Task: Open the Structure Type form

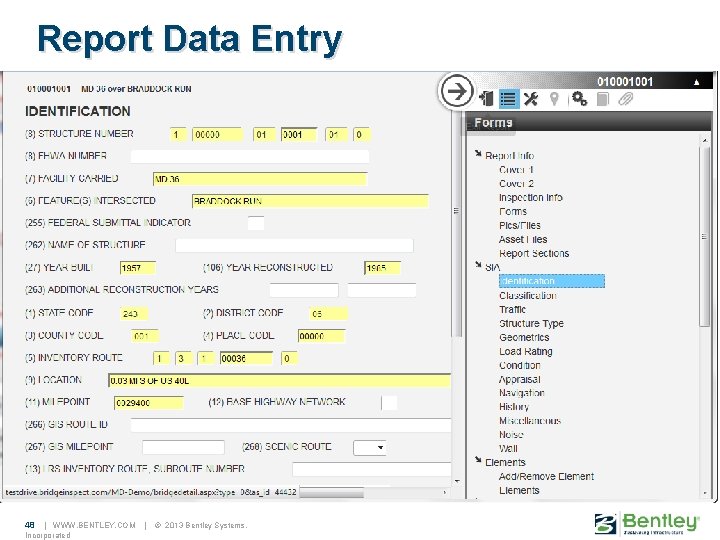Action: point(531,323)
